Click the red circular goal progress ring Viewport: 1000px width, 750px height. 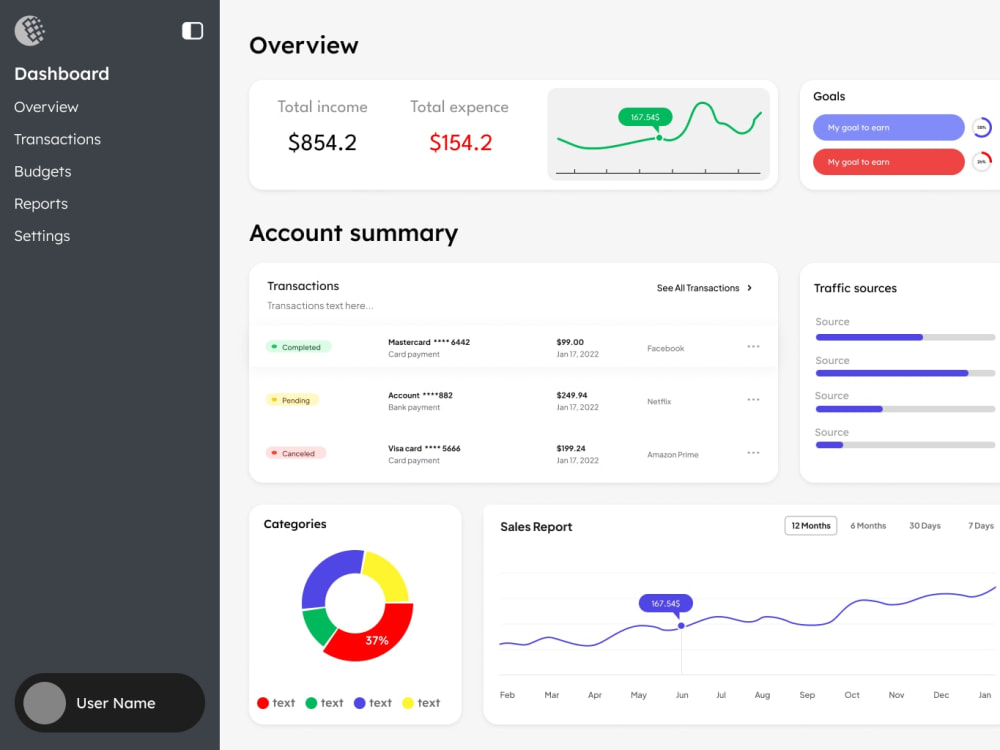(982, 162)
